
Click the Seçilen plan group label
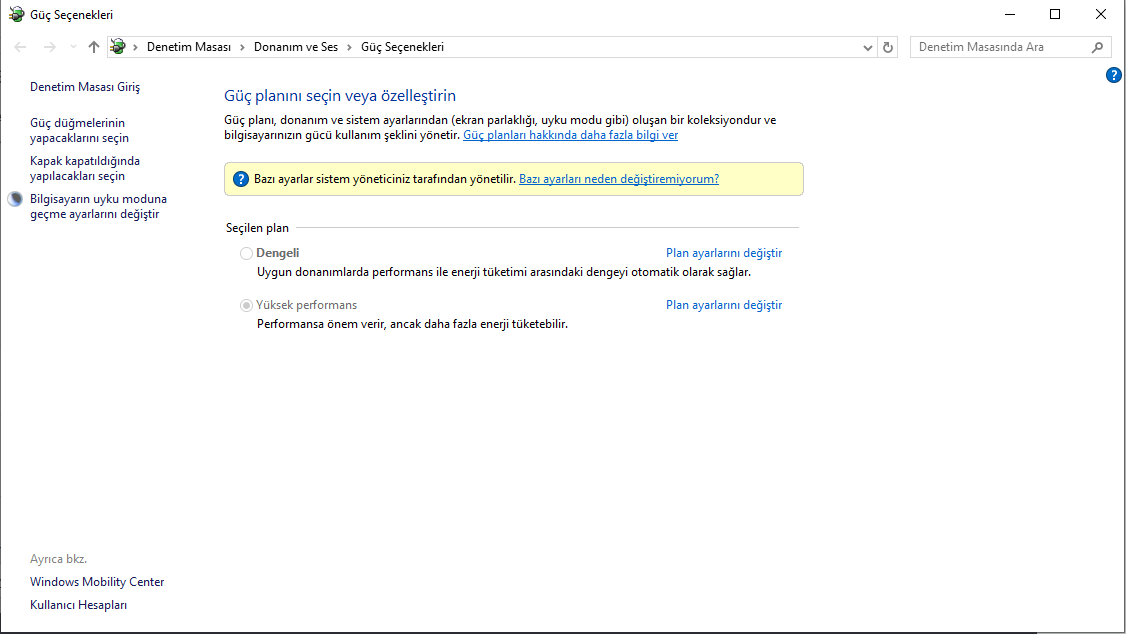(257, 228)
